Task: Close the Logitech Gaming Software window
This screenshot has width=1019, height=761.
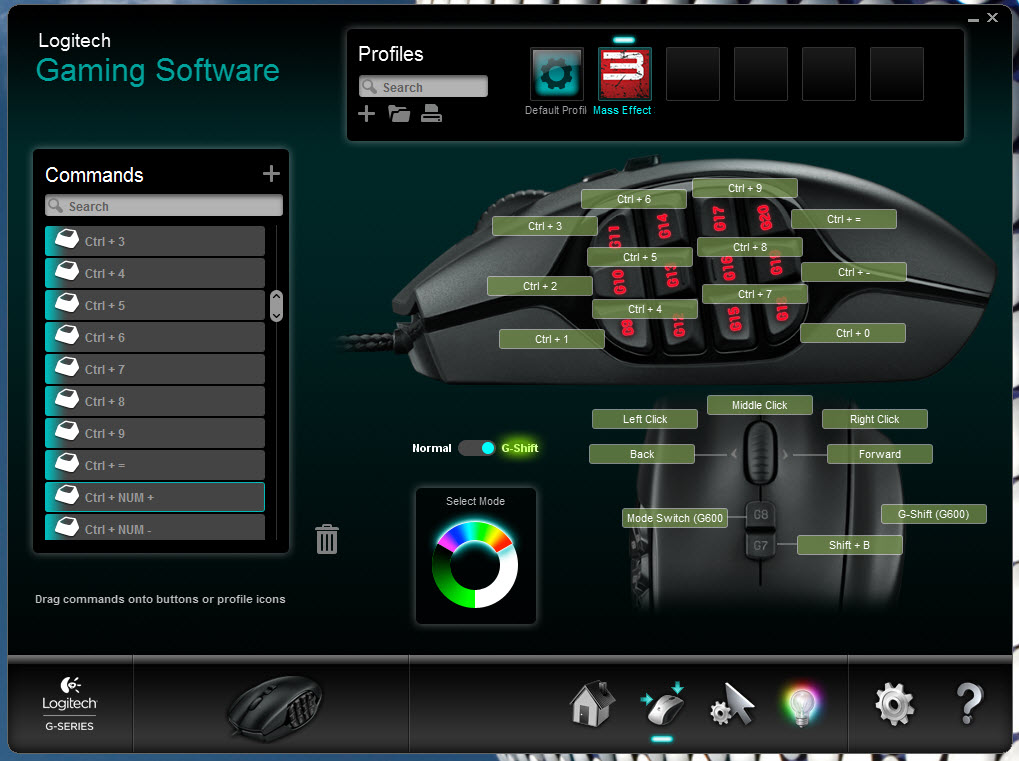Action: 992,18
